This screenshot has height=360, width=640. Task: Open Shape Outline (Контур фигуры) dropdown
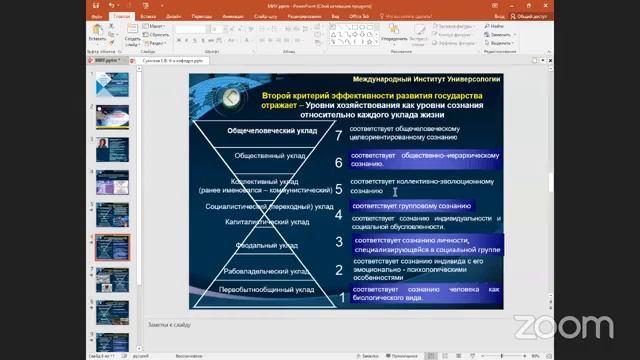453,35
